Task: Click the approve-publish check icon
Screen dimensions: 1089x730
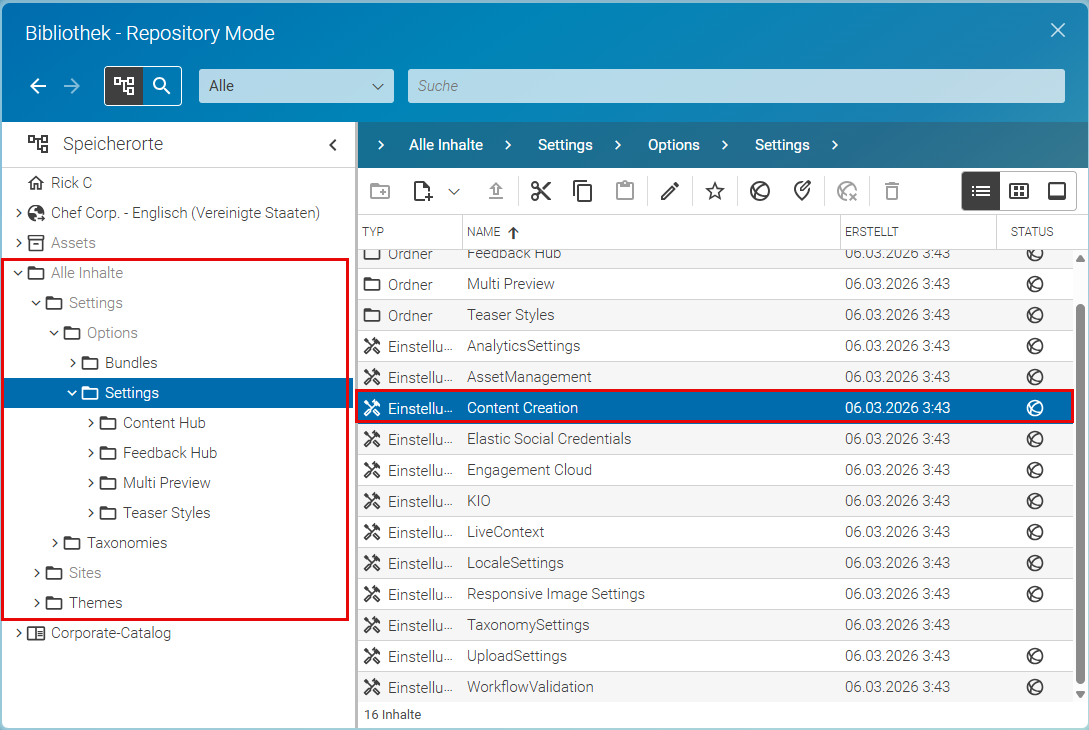Action: [x=802, y=191]
